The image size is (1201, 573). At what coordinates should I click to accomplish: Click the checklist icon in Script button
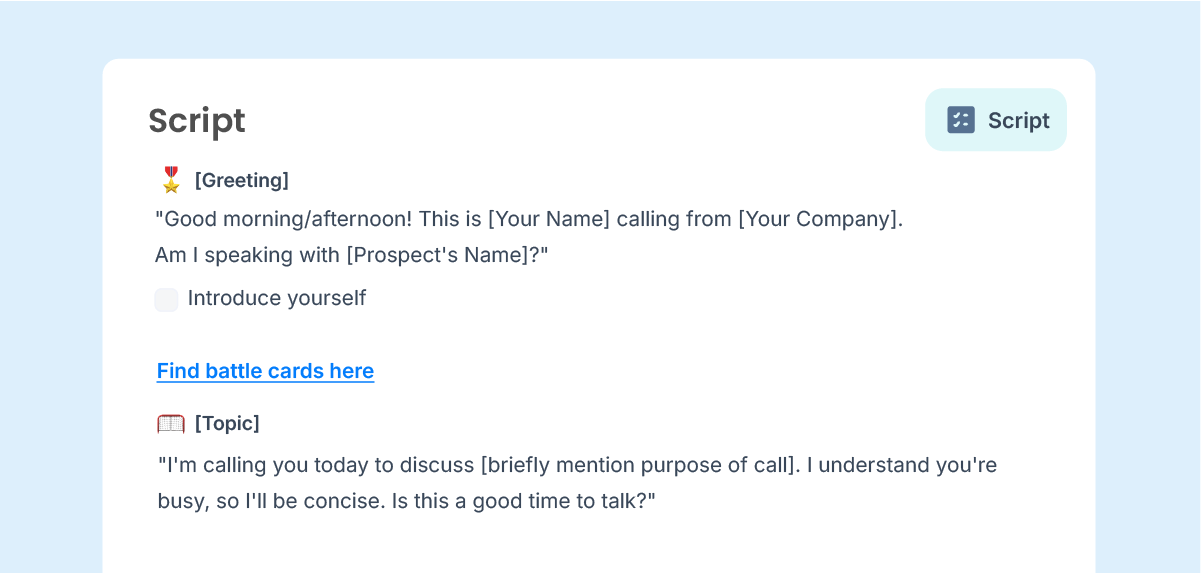(961, 120)
